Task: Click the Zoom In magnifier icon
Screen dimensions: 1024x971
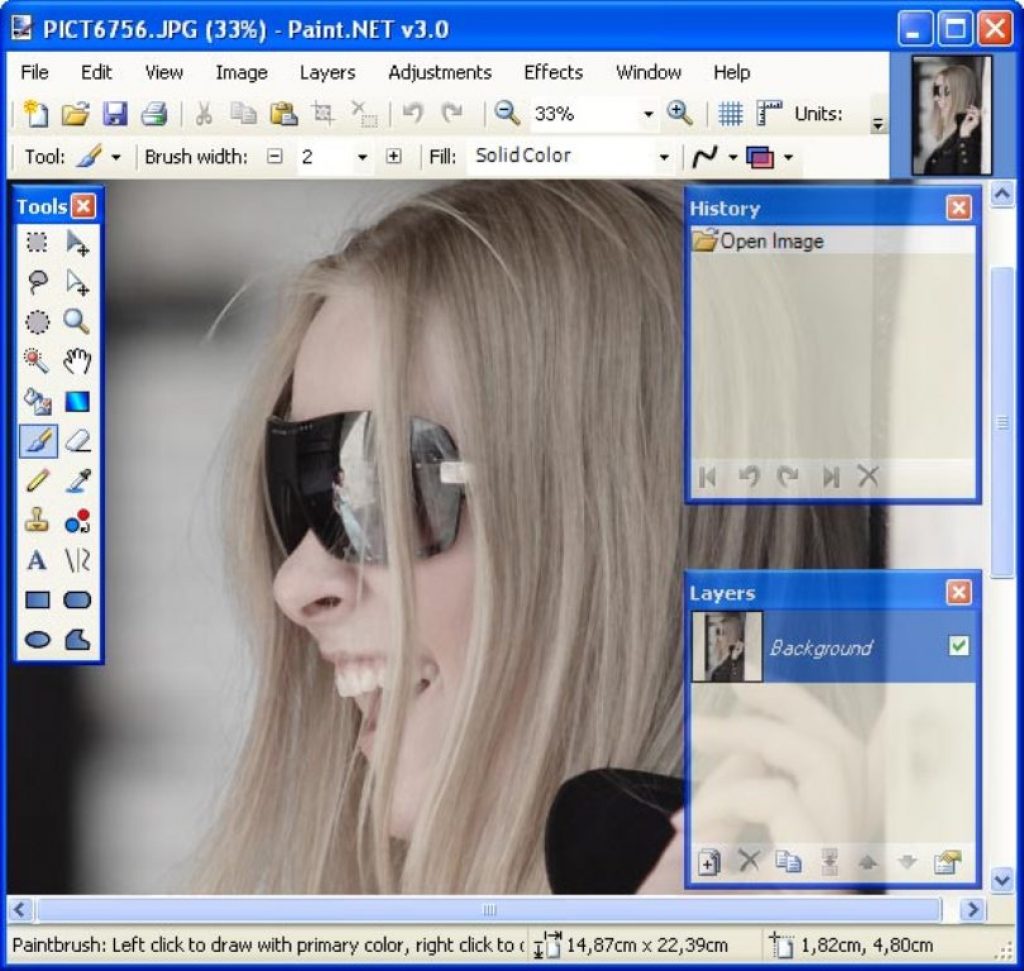Action: click(680, 114)
